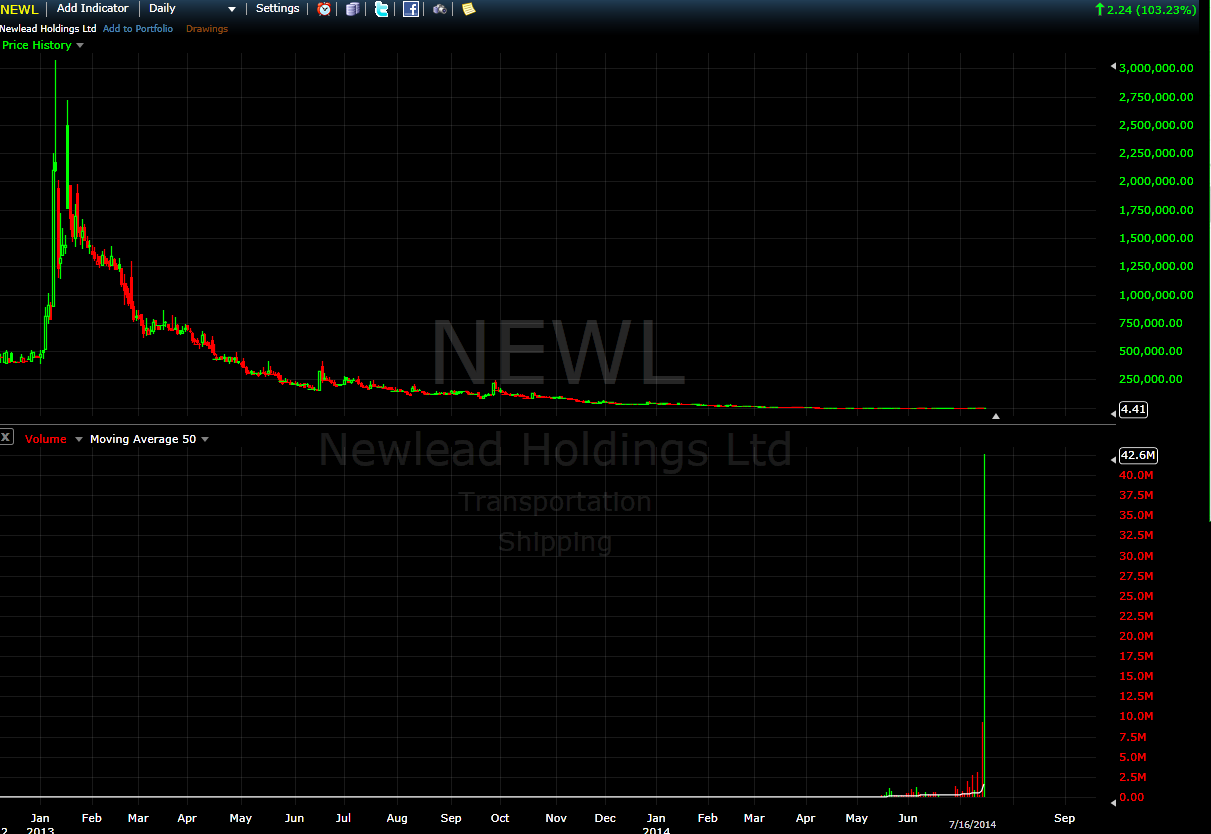Click the database stack icon
The width and height of the screenshot is (1211, 834).
(x=352, y=9)
